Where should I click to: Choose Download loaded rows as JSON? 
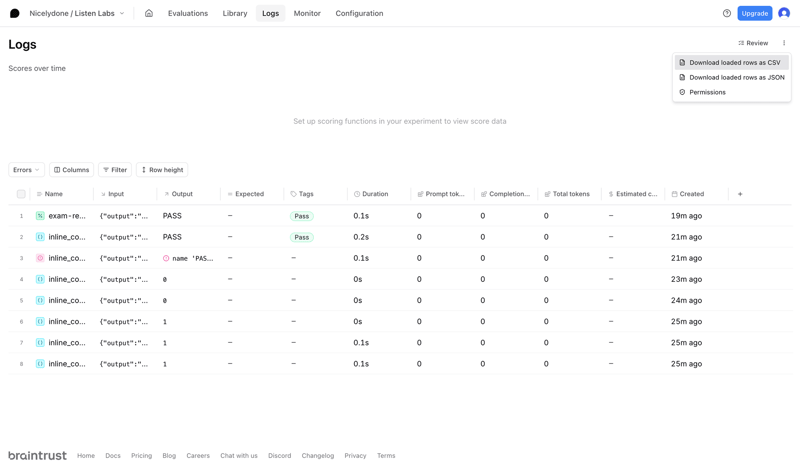(x=732, y=78)
